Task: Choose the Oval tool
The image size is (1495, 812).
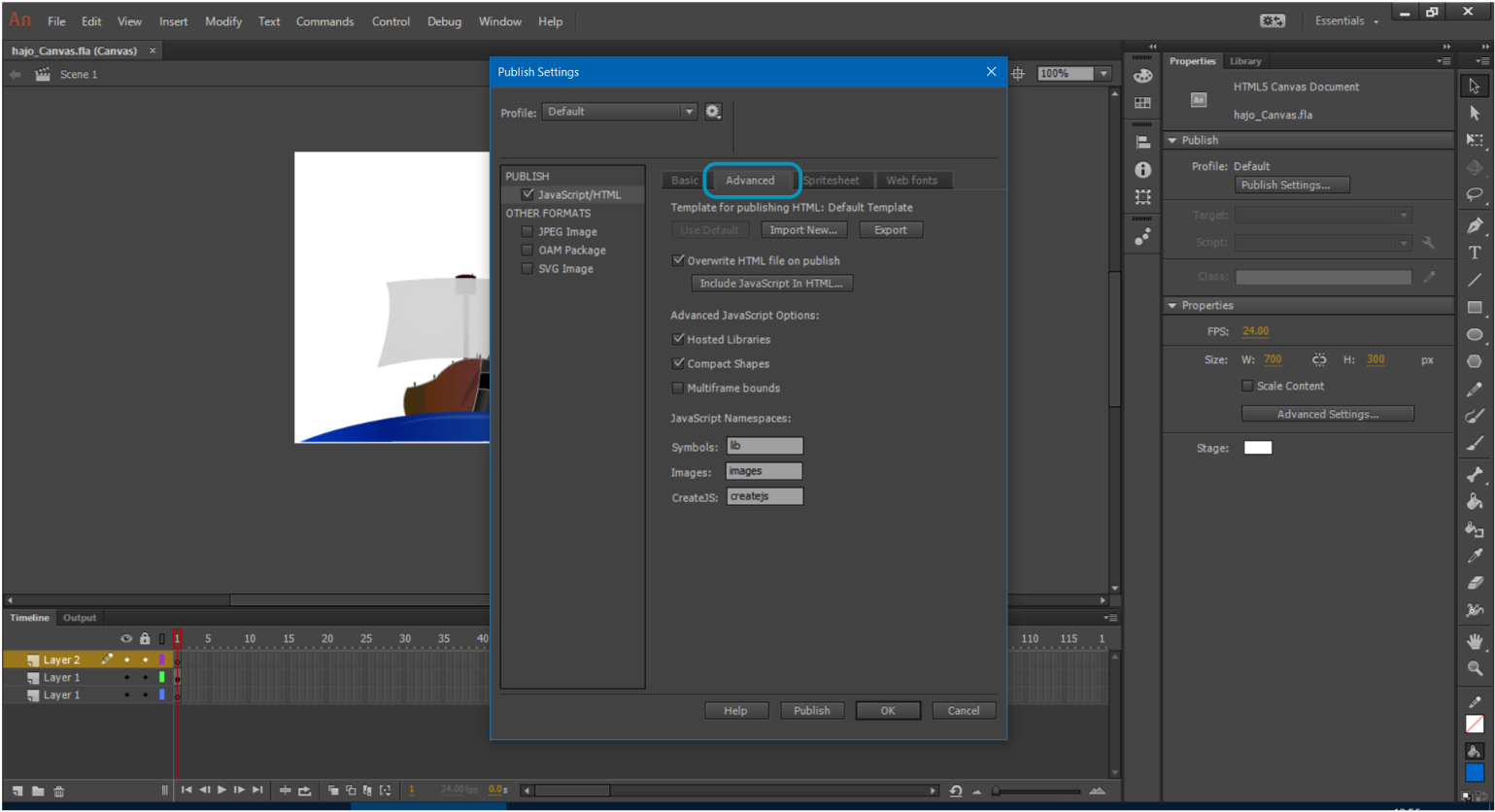Action: (1474, 335)
